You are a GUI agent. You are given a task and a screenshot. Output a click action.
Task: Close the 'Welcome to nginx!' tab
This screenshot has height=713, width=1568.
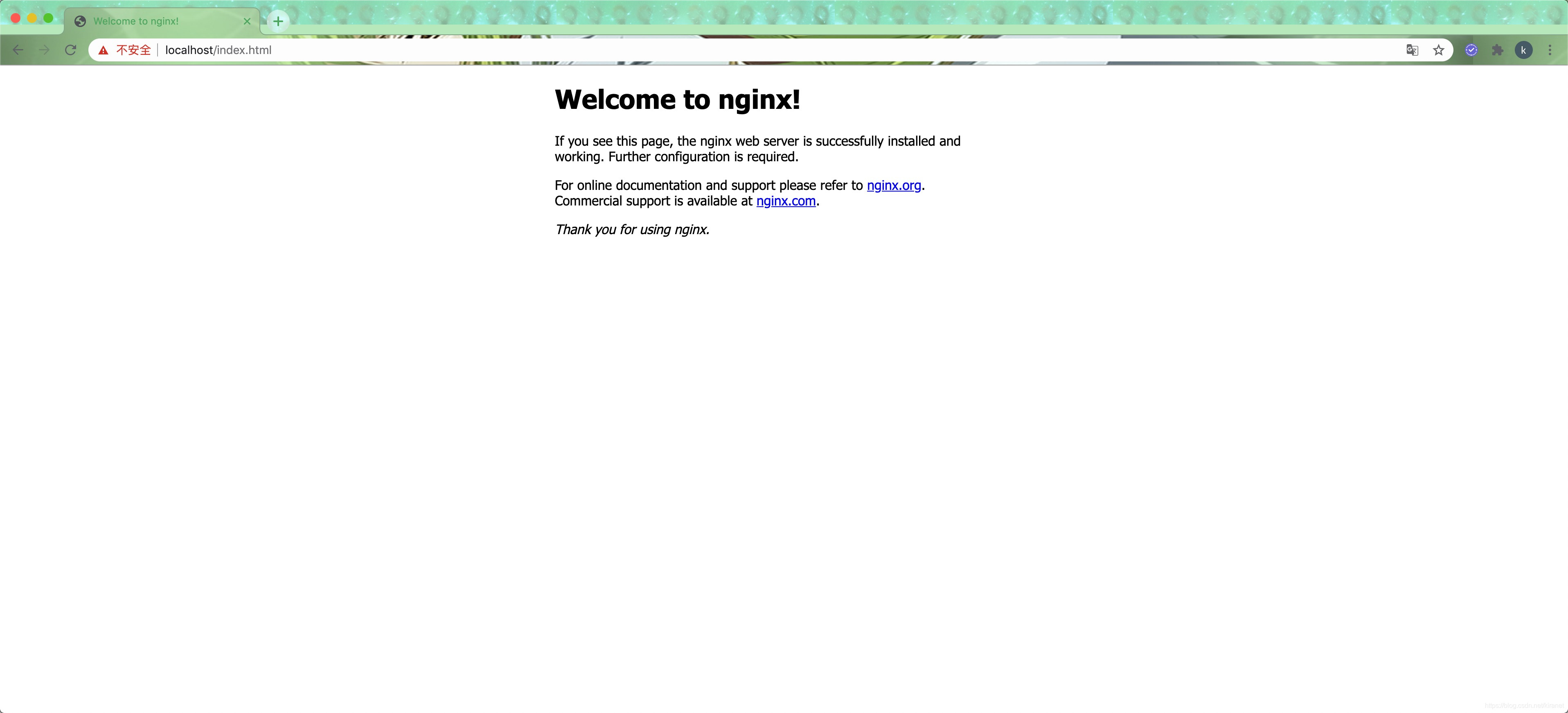247,21
